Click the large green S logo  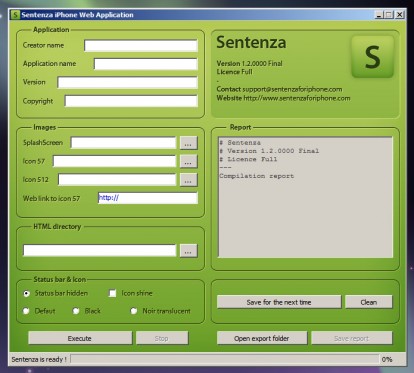coord(373,57)
